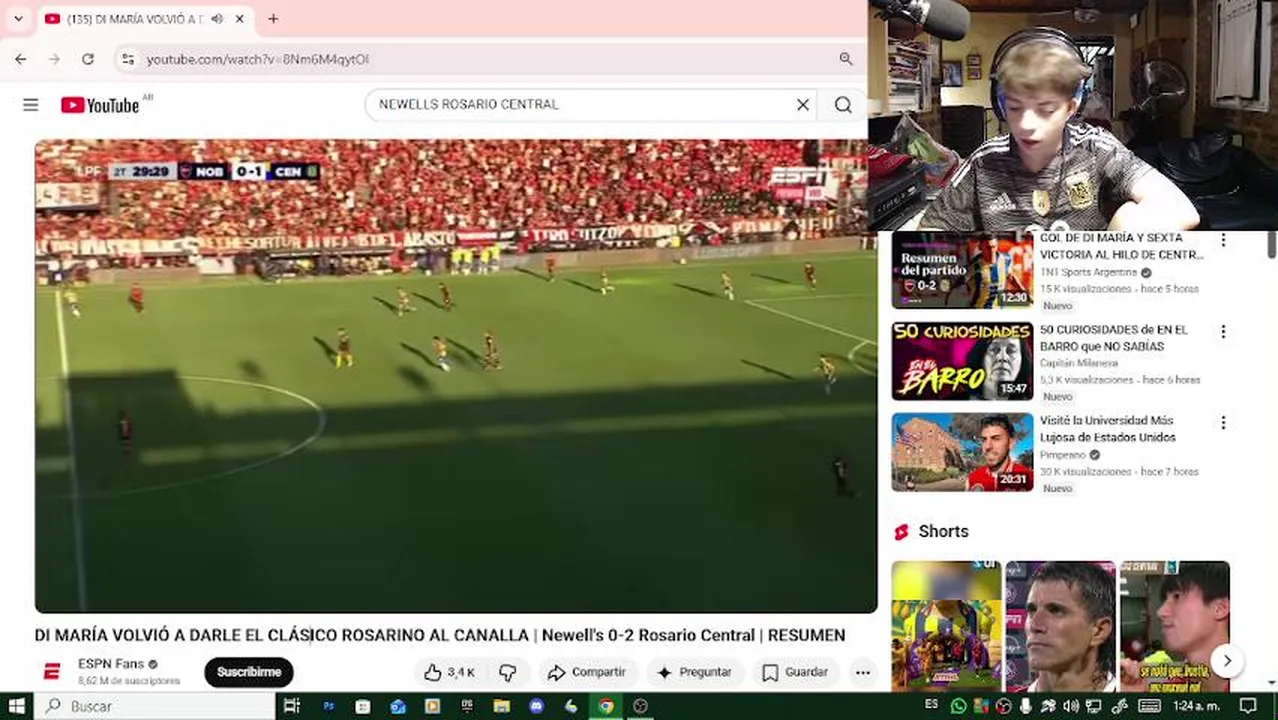Go to the YouTube home logo

100,105
